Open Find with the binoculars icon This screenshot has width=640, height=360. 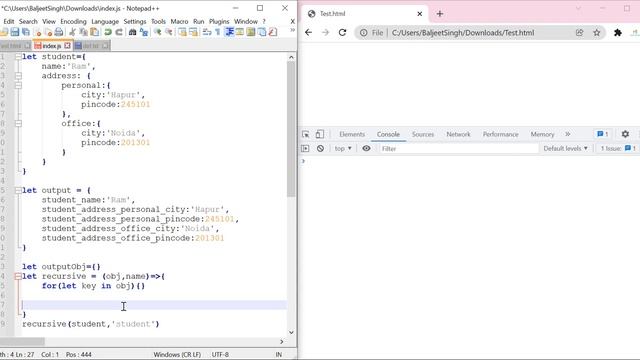tap(132, 32)
